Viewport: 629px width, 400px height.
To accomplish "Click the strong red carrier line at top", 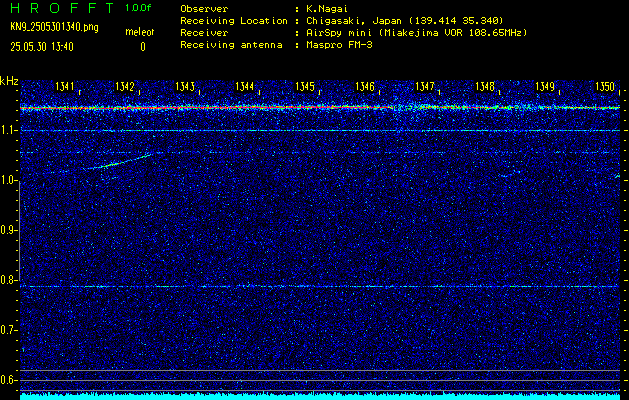I will click(320, 108).
